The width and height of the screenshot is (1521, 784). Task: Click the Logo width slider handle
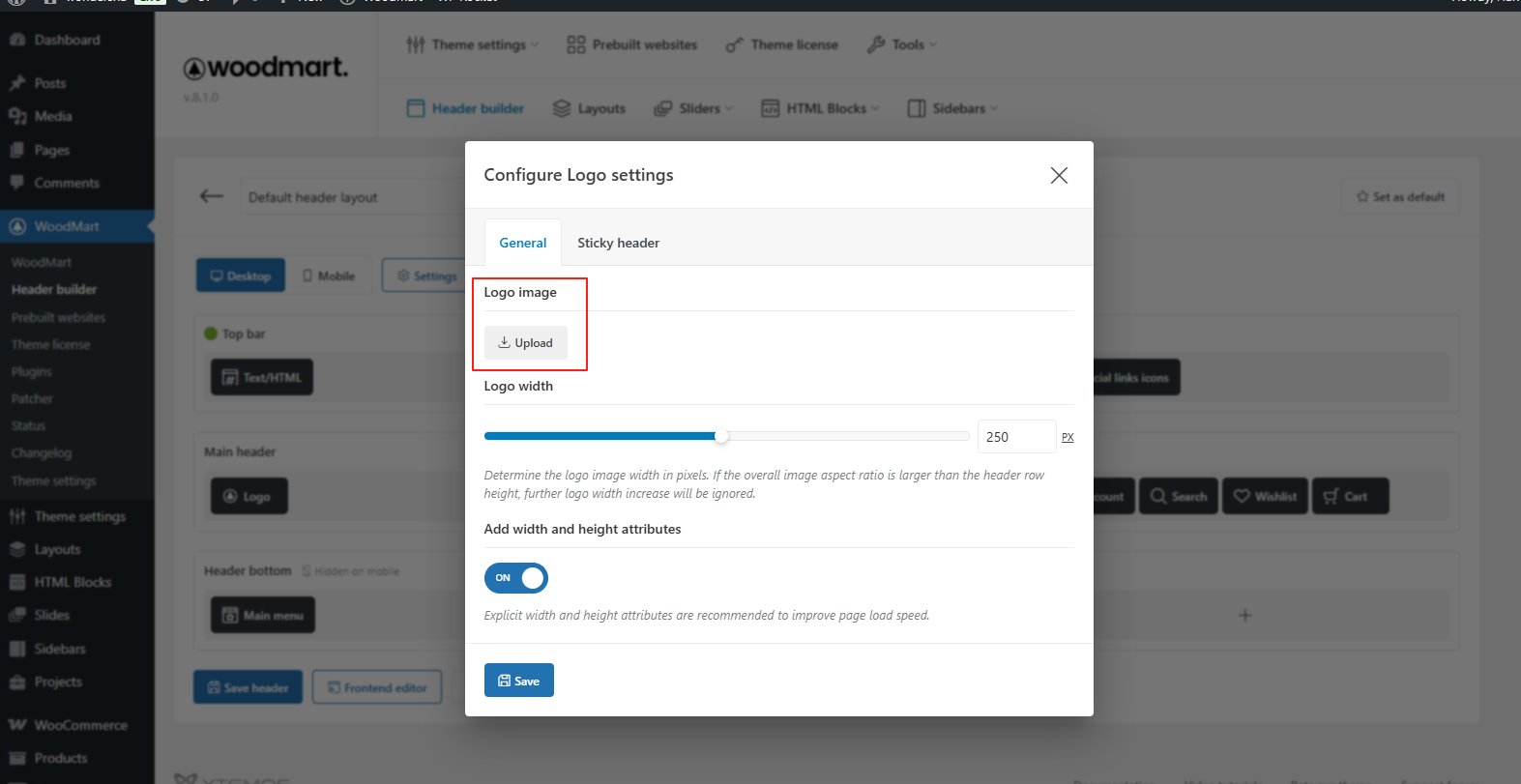[x=721, y=436]
